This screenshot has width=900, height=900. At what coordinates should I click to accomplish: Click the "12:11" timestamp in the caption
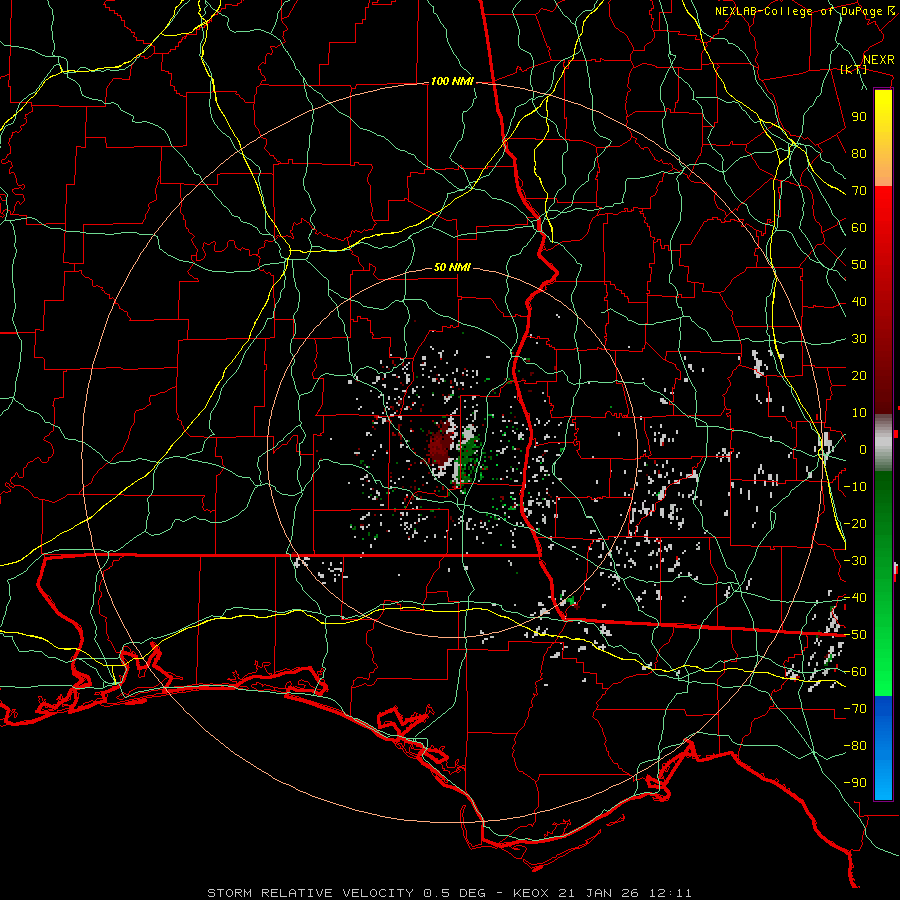pyautogui.click(x=670, y=893)
